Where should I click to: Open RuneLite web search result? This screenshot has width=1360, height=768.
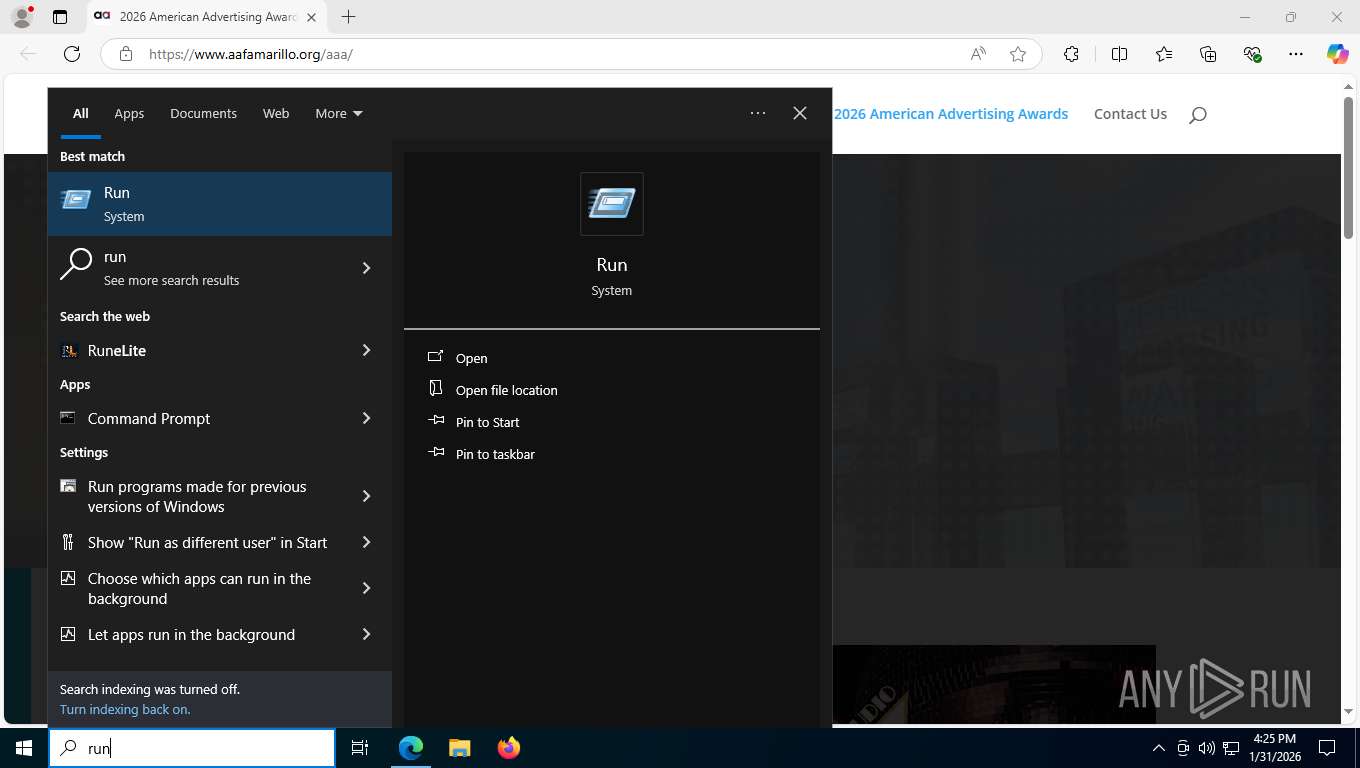coord(196,350)
